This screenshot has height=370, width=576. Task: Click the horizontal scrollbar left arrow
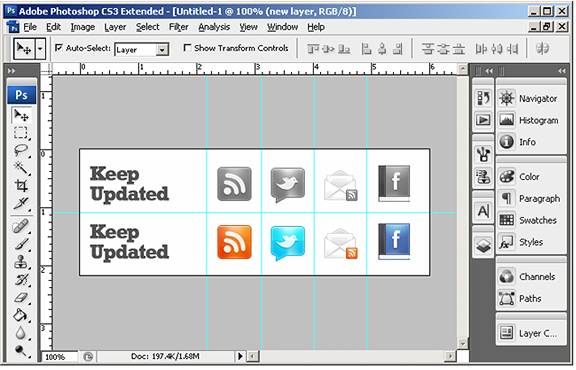click(x=253, y=356)
